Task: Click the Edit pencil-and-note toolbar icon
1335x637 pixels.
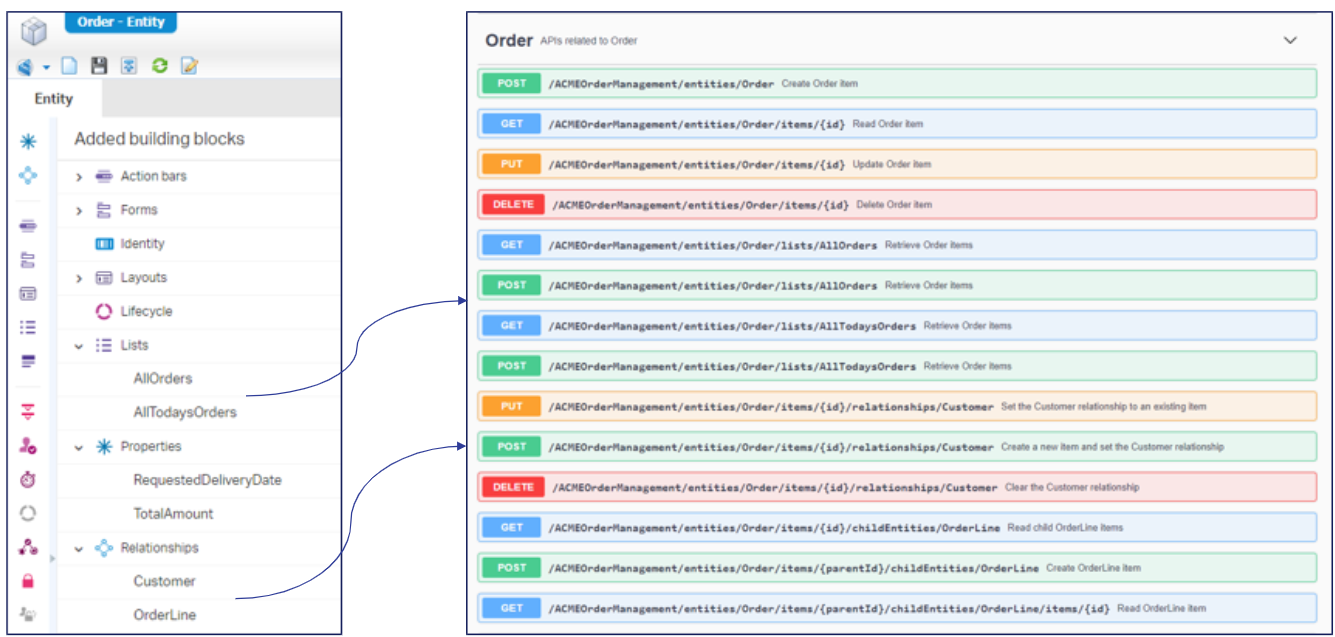Action: tap(189, 66)
